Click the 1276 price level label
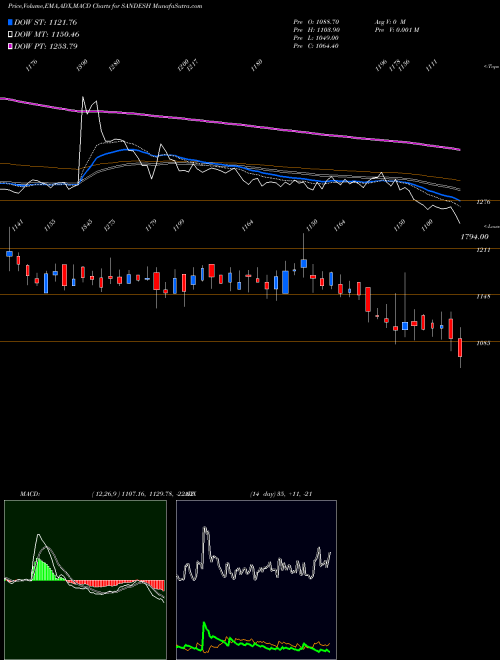 point(484,202)
